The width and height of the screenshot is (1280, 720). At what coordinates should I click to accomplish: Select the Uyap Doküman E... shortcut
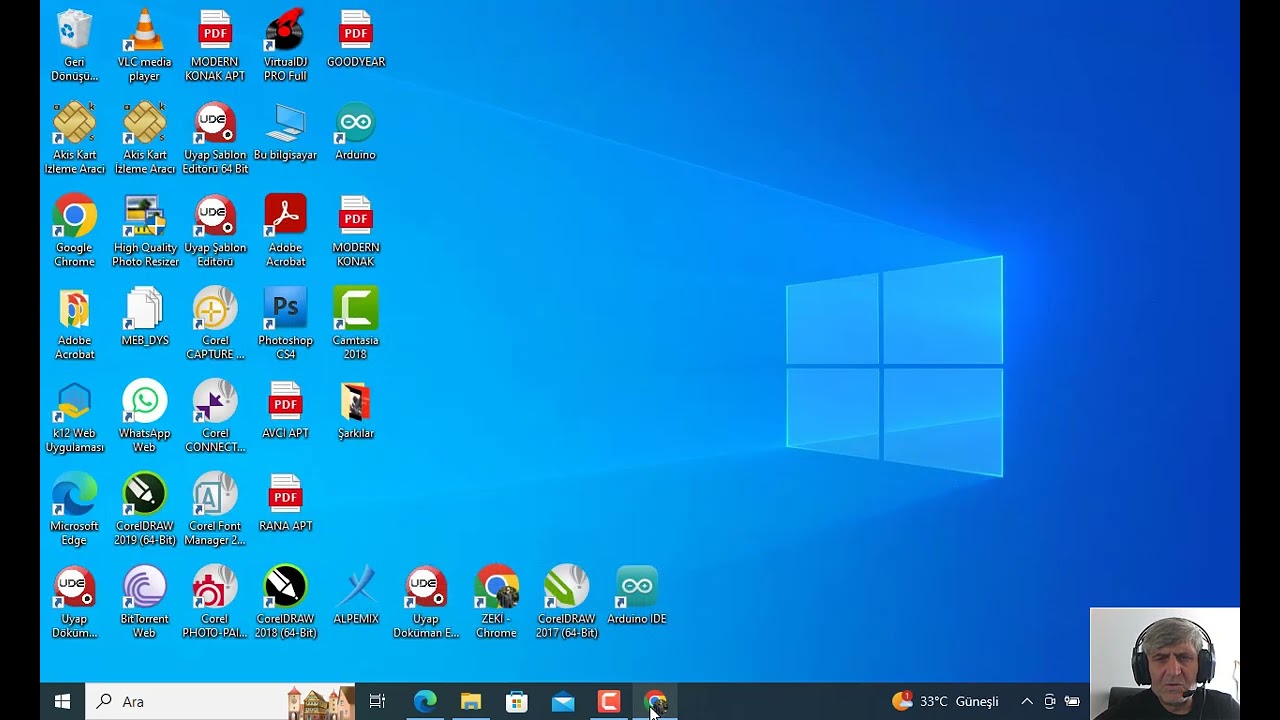426,604
